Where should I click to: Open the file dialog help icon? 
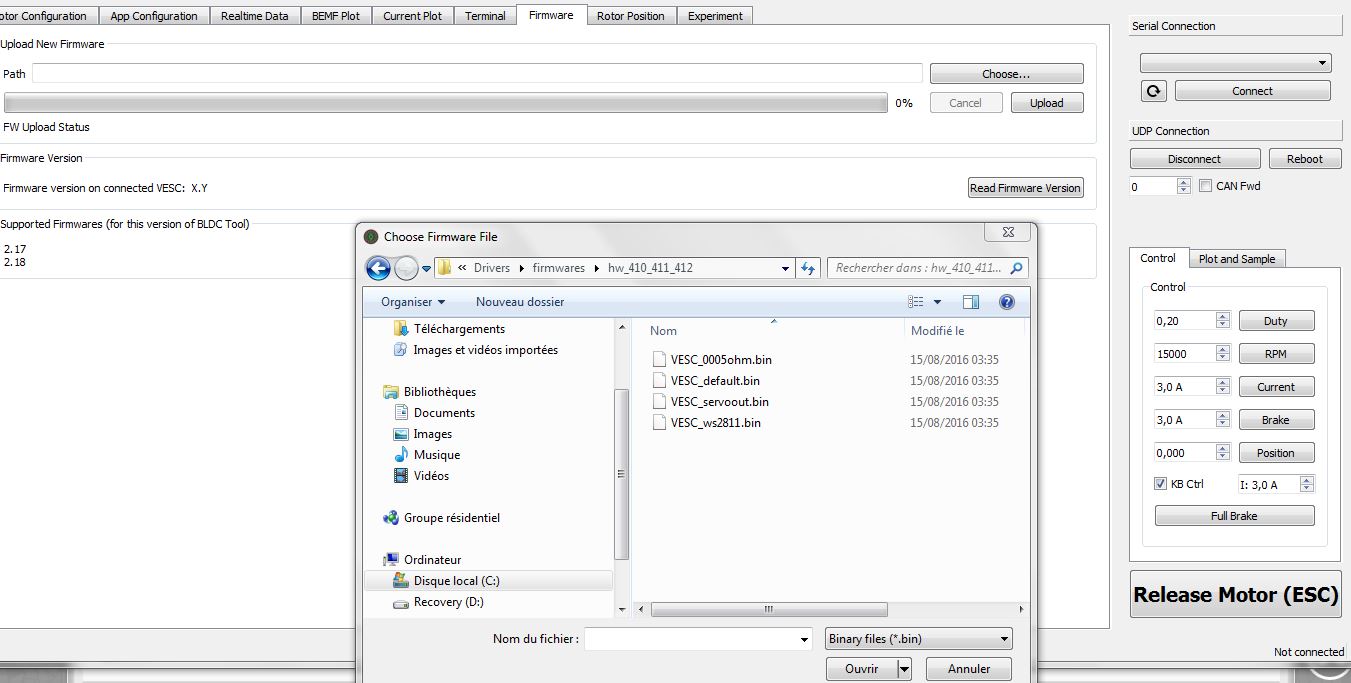pos(1007,302)
